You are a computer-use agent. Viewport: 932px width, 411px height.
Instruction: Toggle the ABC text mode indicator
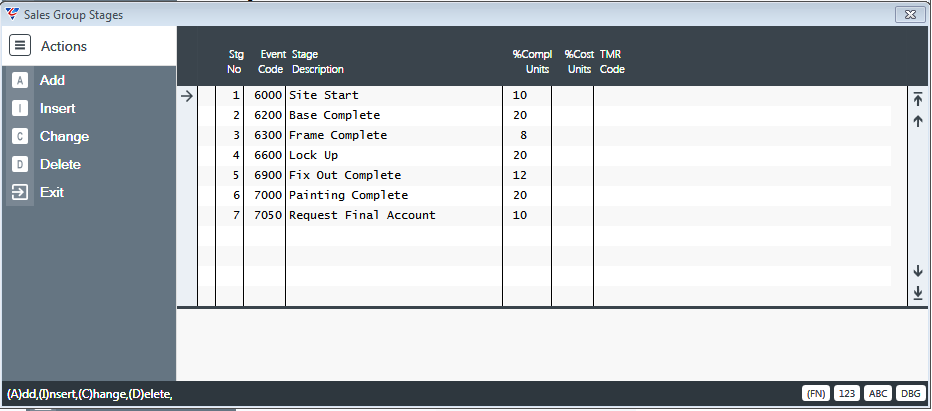click(877, 393)
